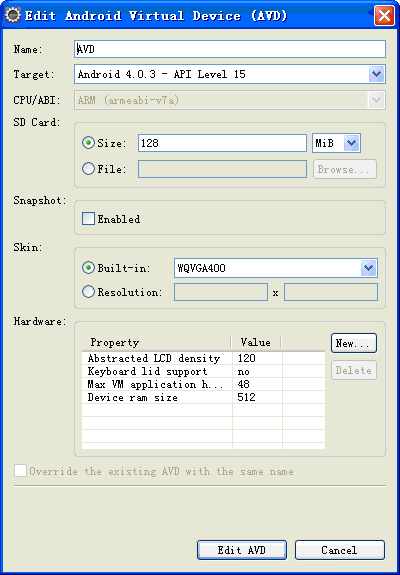Enable the Snapshot checkbox
This screenshot has width=400, height=575.
pyautogui.click(x=88, y=219)
